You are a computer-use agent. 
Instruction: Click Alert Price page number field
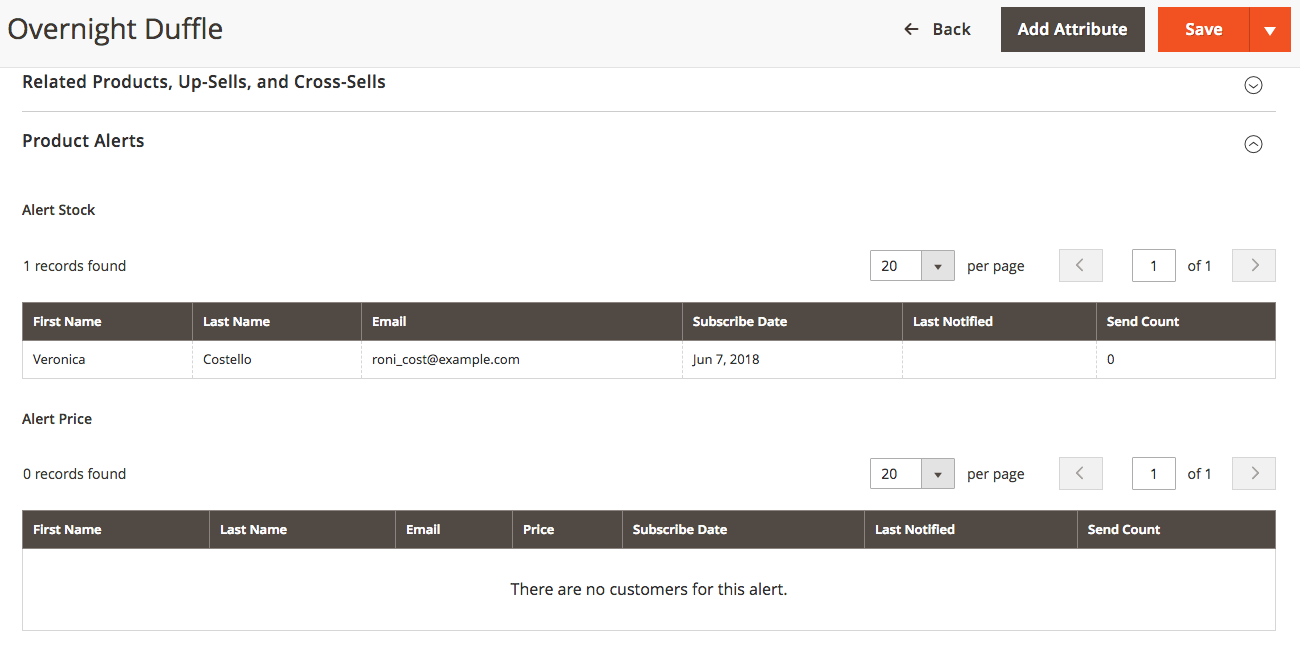(1153, 474)
